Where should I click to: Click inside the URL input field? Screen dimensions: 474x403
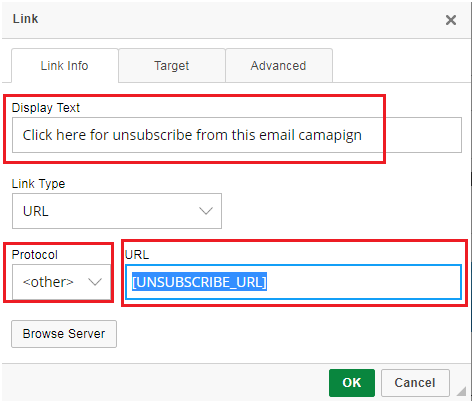tap(293, 282)
